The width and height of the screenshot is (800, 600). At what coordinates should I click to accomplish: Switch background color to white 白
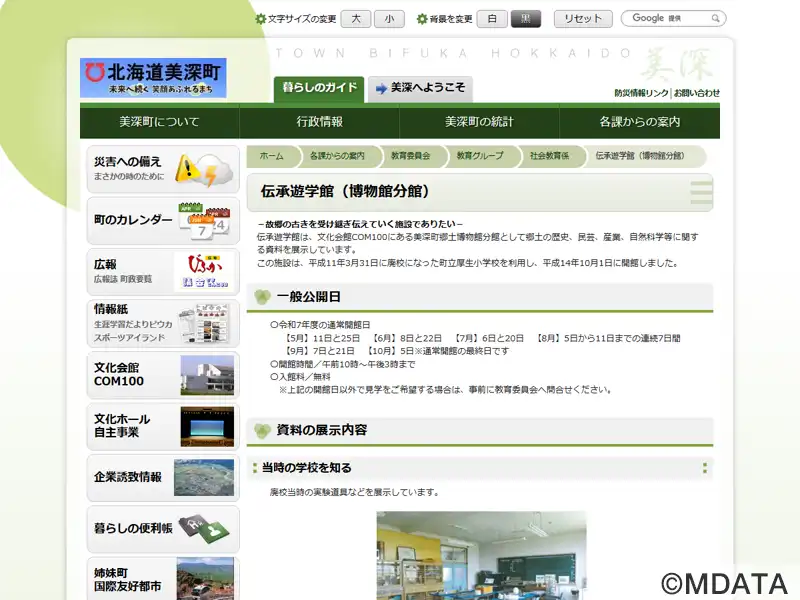pos(492,19)
